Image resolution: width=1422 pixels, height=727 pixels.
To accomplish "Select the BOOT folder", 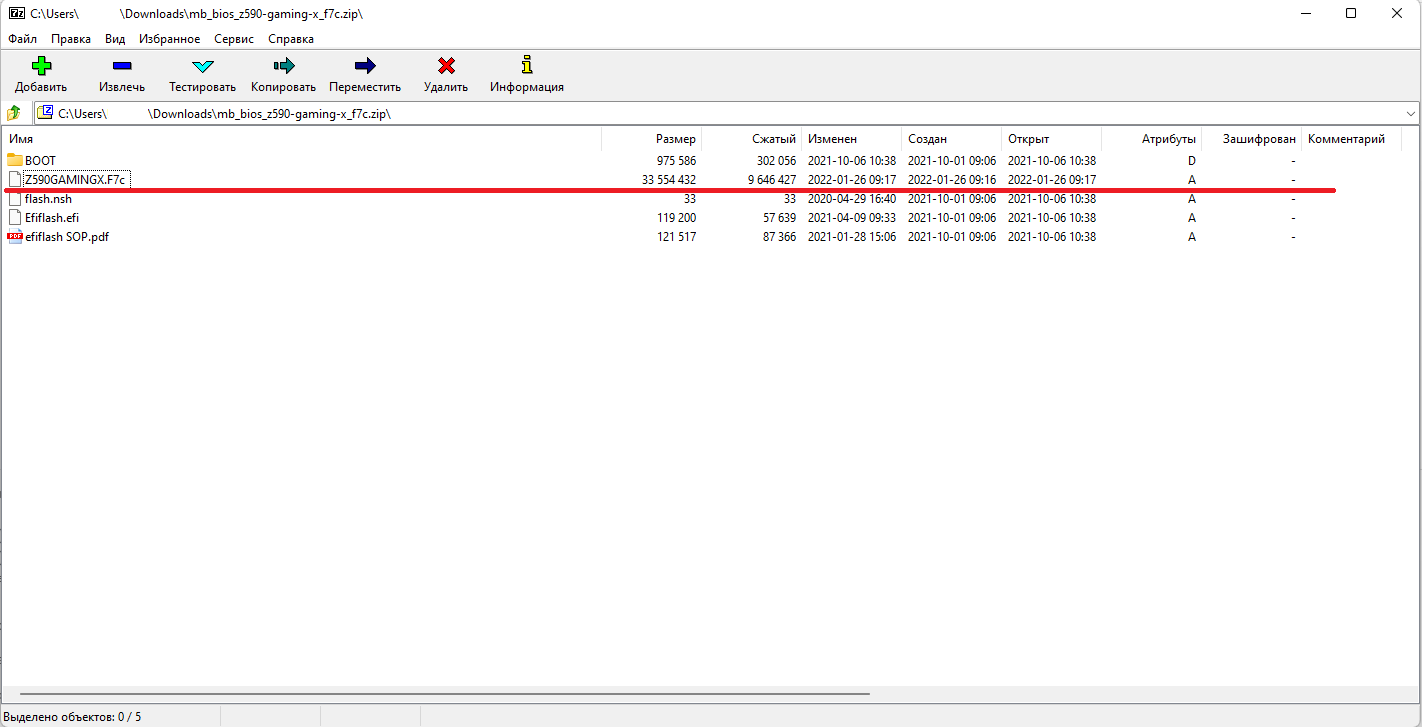I will [40, 161].
